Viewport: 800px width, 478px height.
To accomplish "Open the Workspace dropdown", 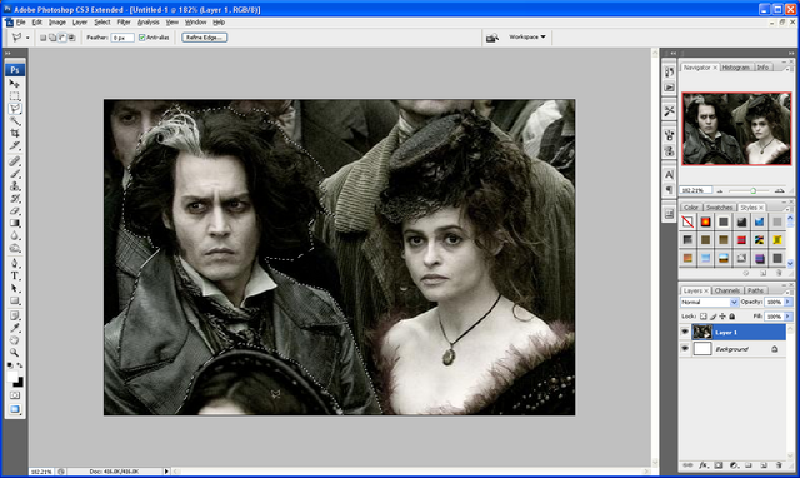I will [x=528, y=37].
